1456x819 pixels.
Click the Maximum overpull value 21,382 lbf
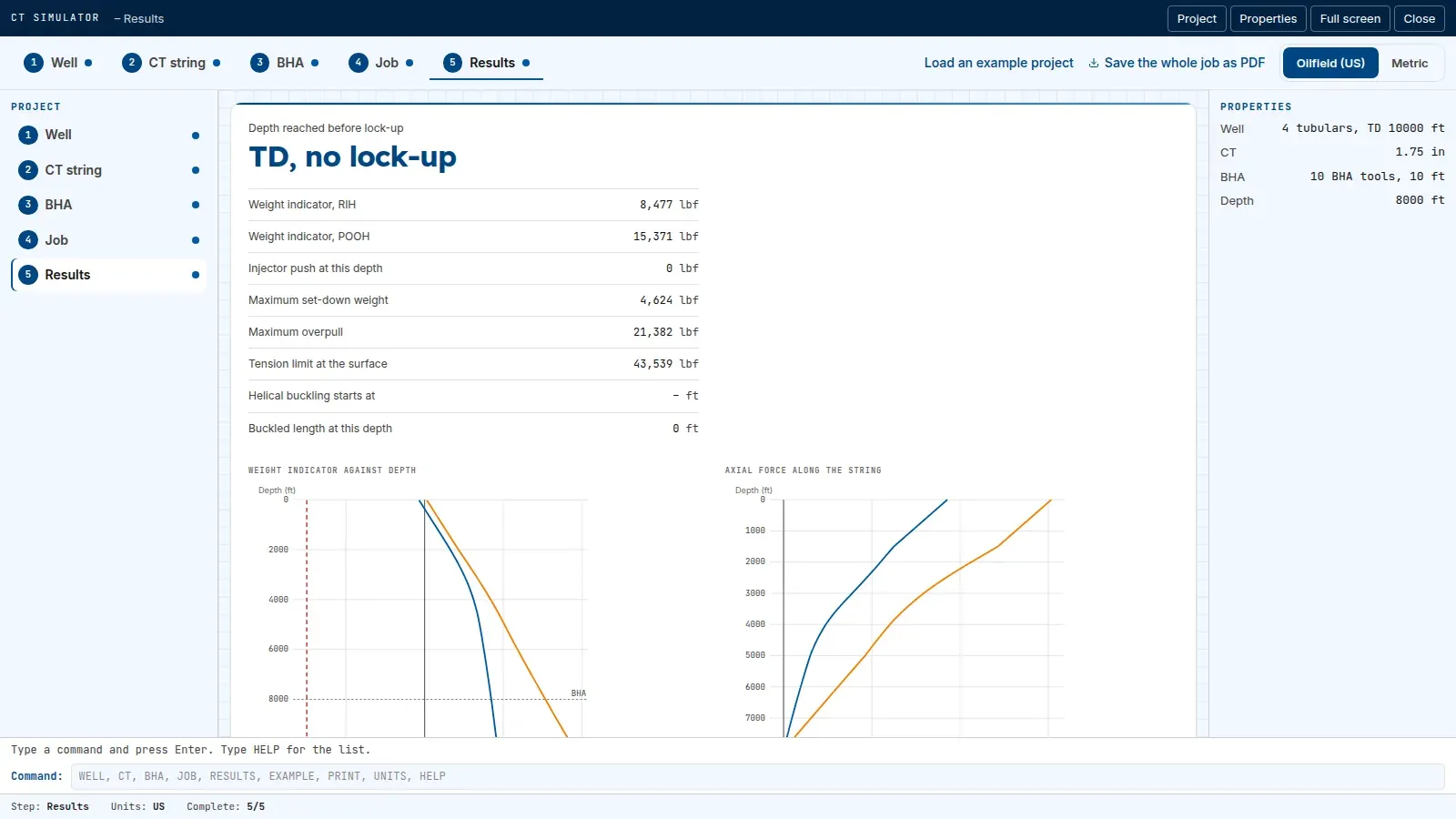tap(666, 332)
